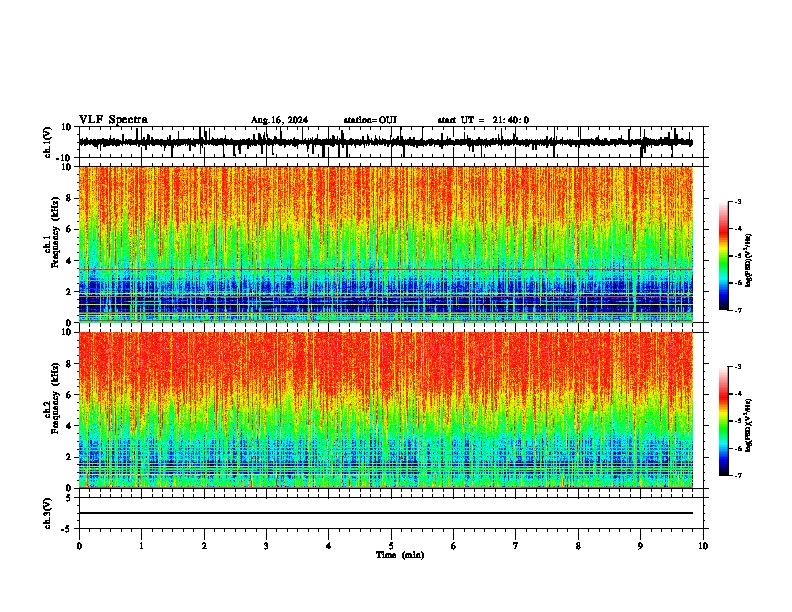Click the 5 minute time axis tick
This screenshot has width=792, height=612.
click(391, 546)
